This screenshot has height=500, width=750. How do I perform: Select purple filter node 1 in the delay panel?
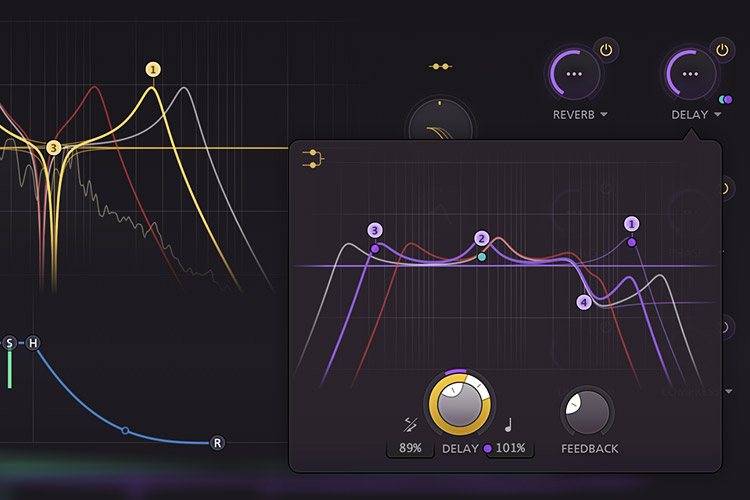[x=632, y=224]
